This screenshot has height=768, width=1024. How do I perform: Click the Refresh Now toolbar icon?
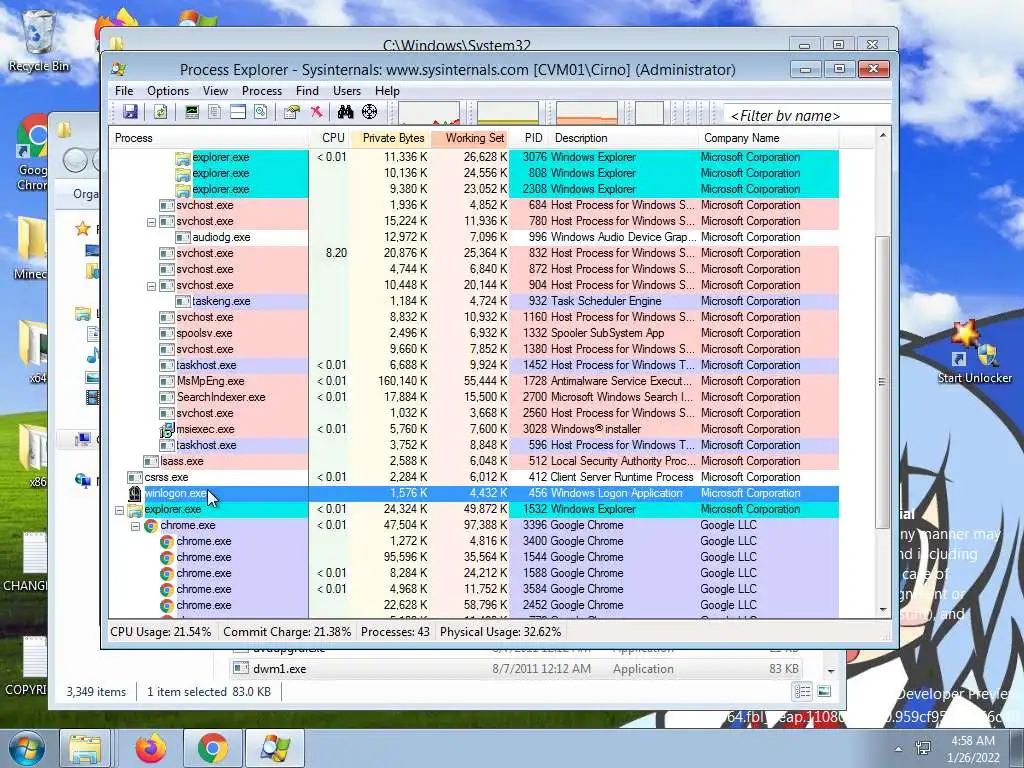click(160, 112)
